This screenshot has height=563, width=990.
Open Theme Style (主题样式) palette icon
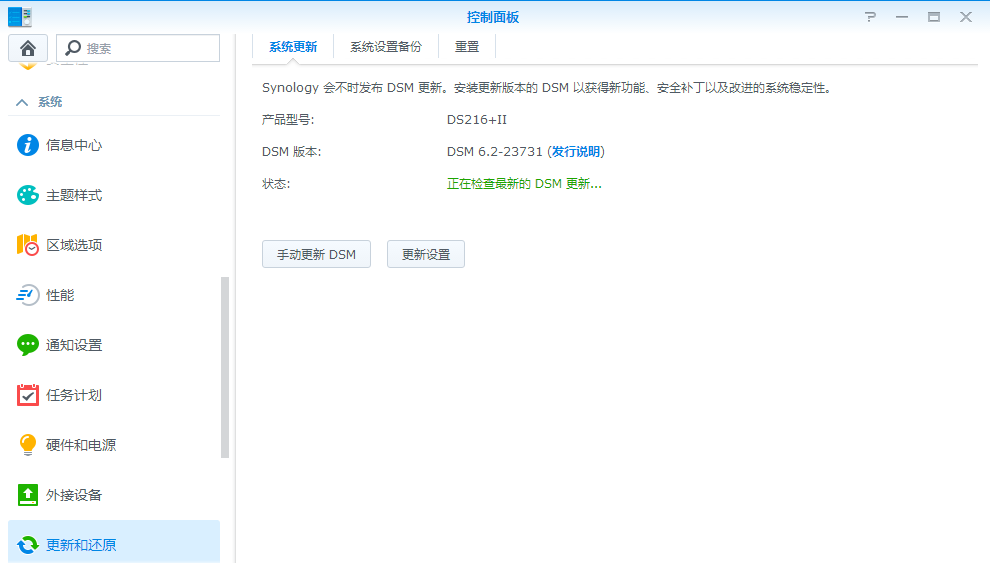click(x=29, y=195)
